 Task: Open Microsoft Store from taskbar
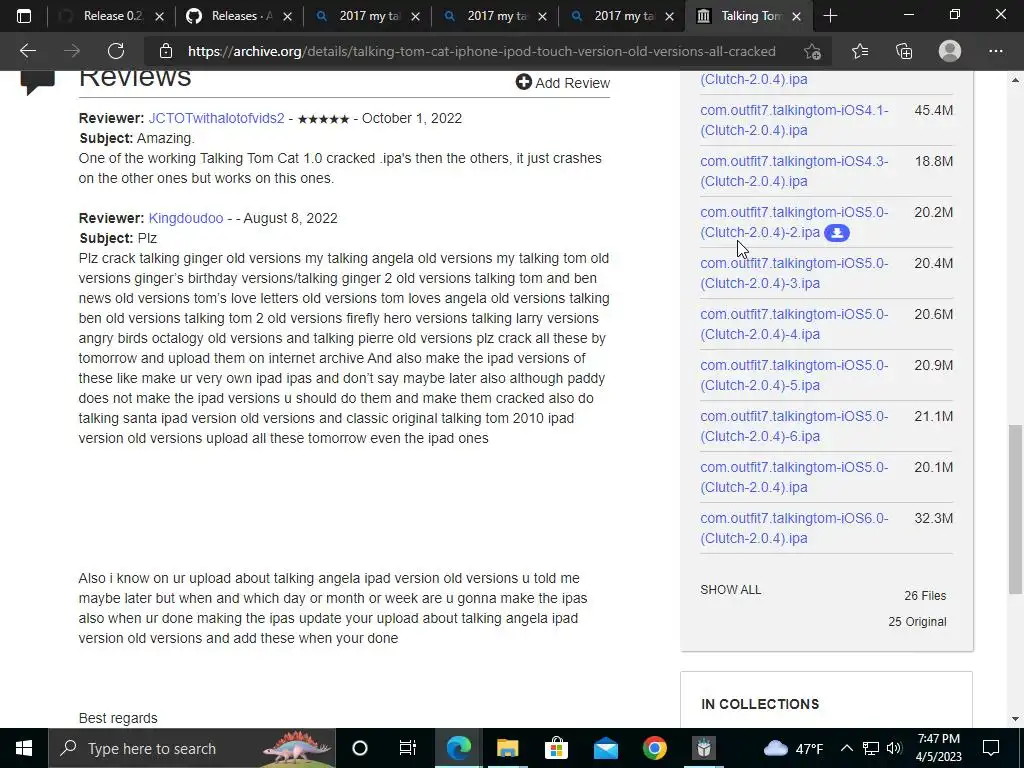tap(556, 748)
